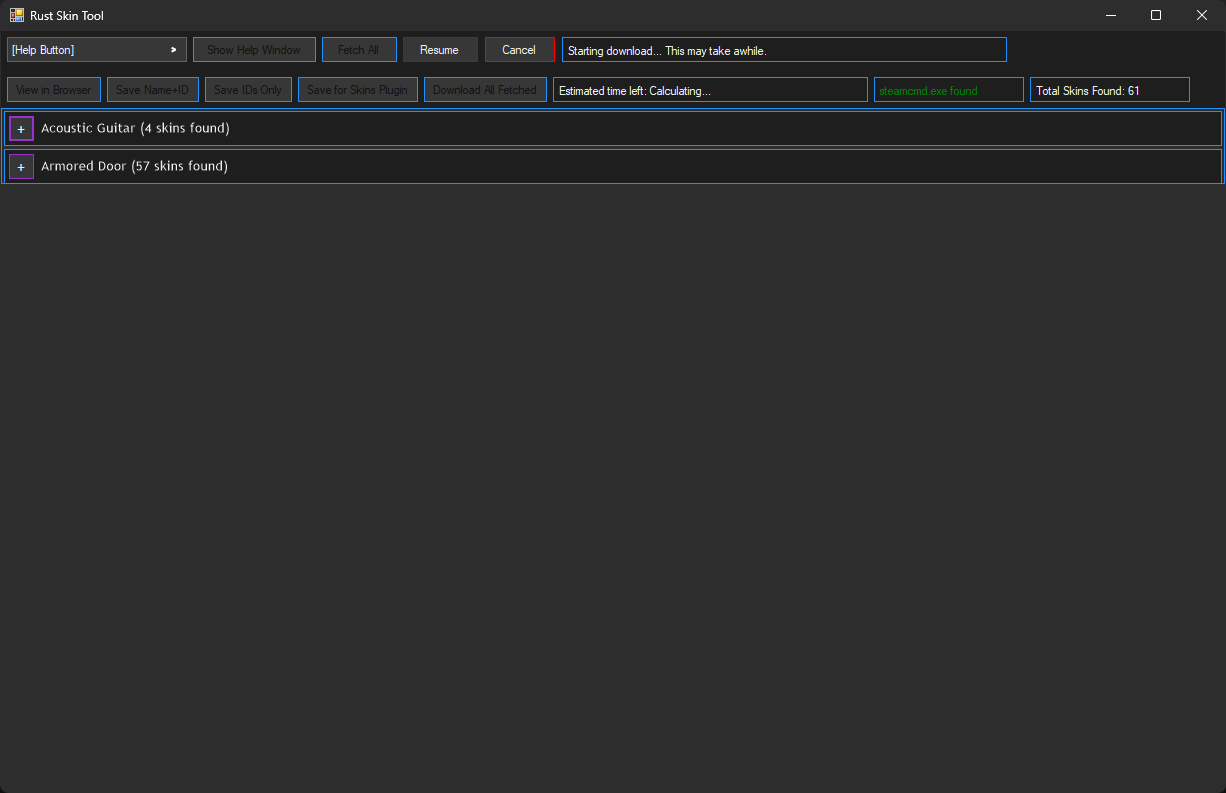The width and height of the screenshot is (1226, 793).
Task: Click the Estimated time left field
Action: 711,89
